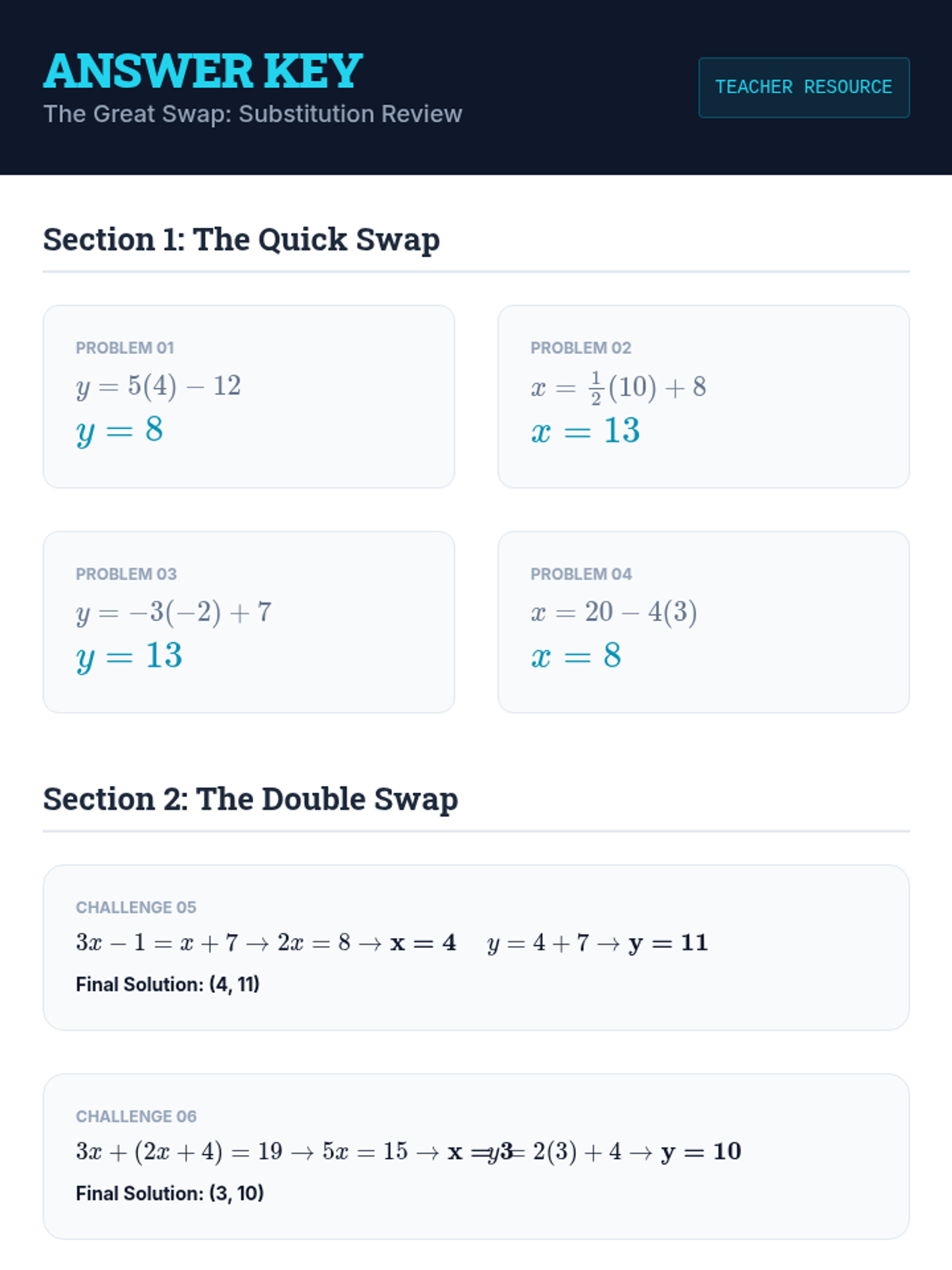Select the Substitution Review subtitle text
This screenshot has height=1270, width=952.
(x=252, y=114)
